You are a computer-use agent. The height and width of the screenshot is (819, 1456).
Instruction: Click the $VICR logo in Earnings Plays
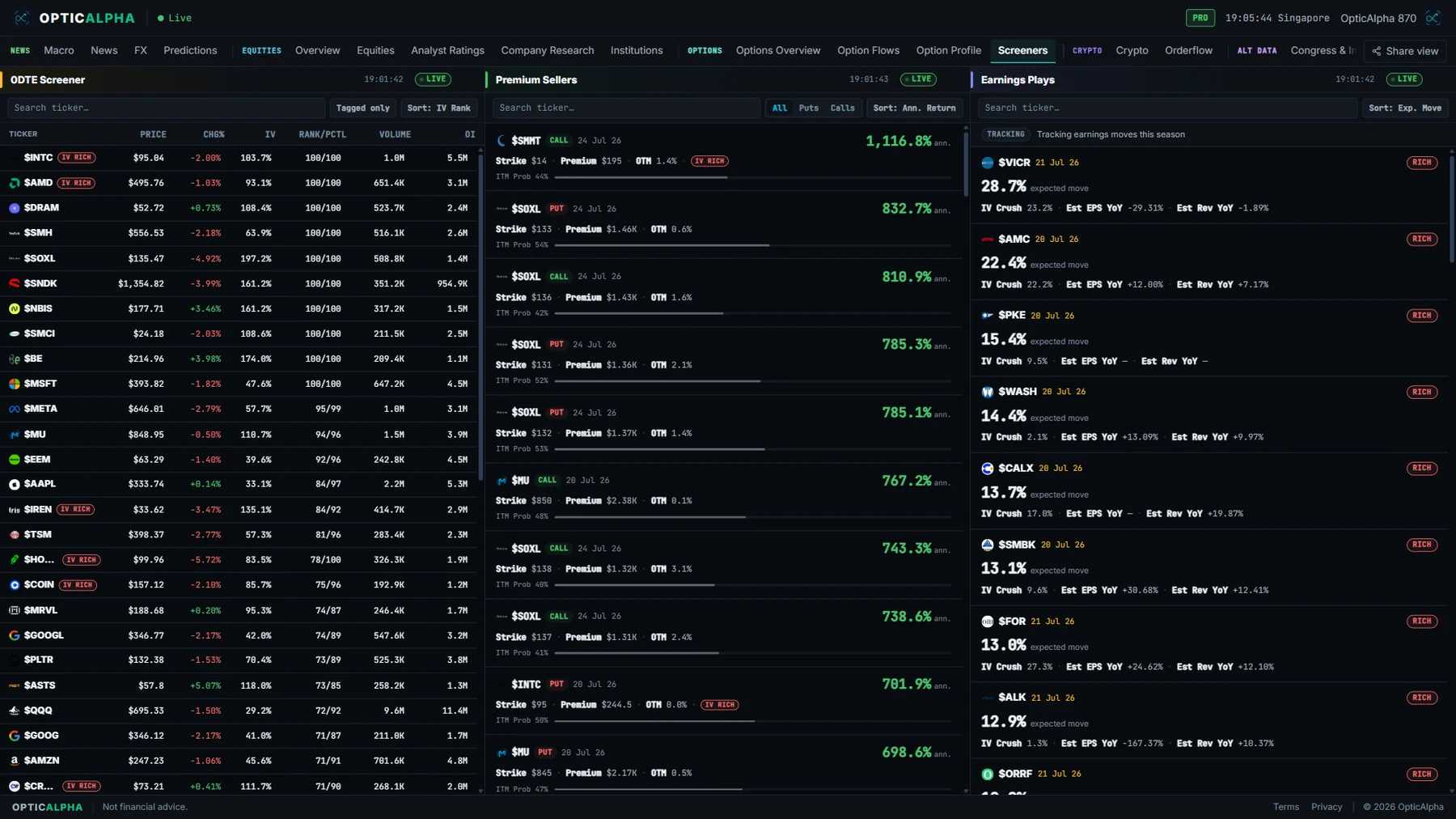coord(988,163)
